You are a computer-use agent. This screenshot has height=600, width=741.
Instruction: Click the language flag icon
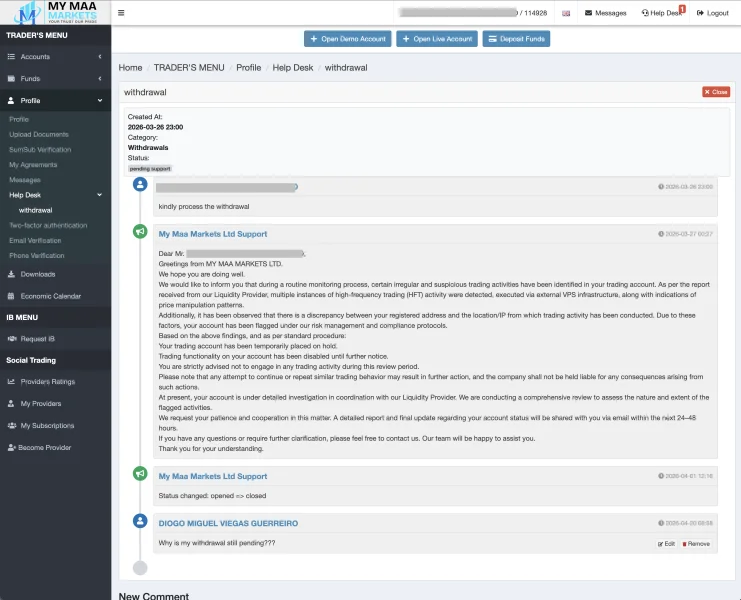click(x=567, y=13)
